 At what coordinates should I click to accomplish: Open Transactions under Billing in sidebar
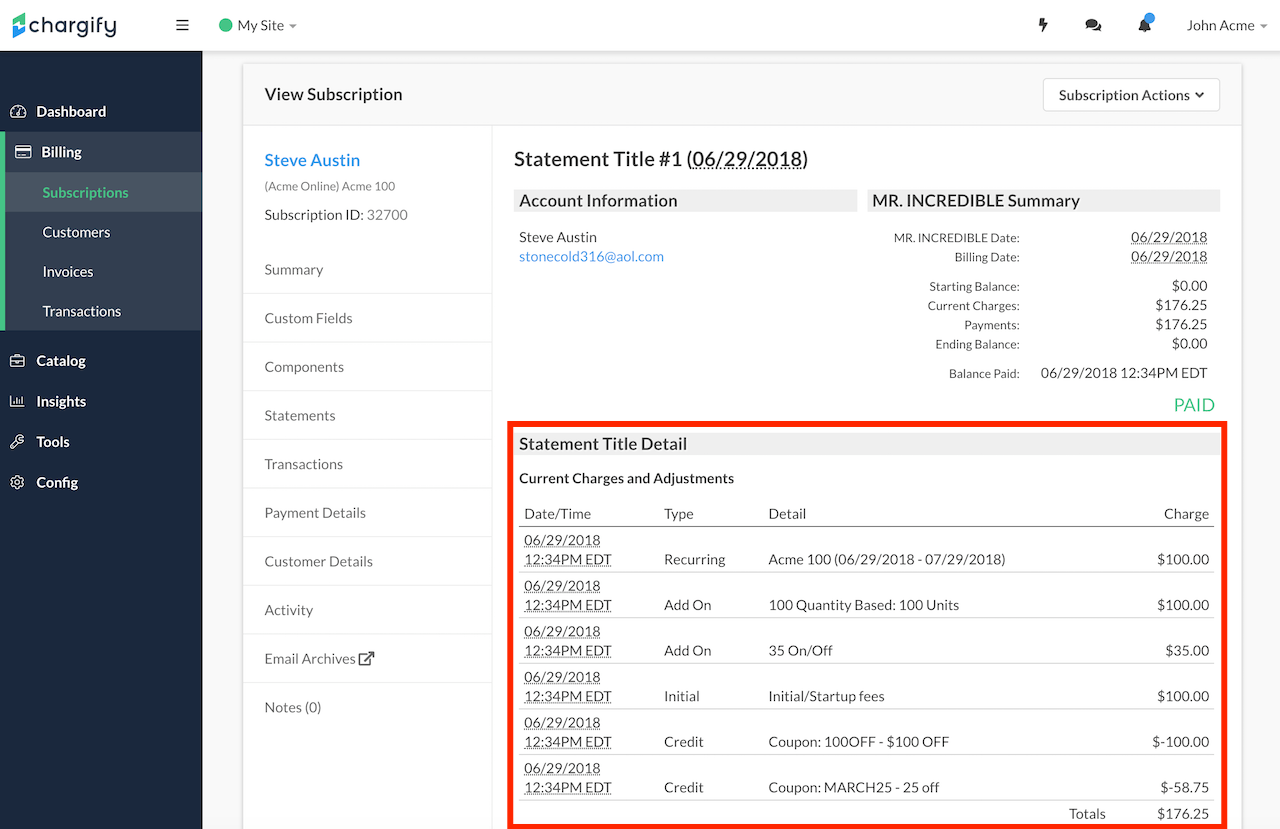[x=82, y=311]
